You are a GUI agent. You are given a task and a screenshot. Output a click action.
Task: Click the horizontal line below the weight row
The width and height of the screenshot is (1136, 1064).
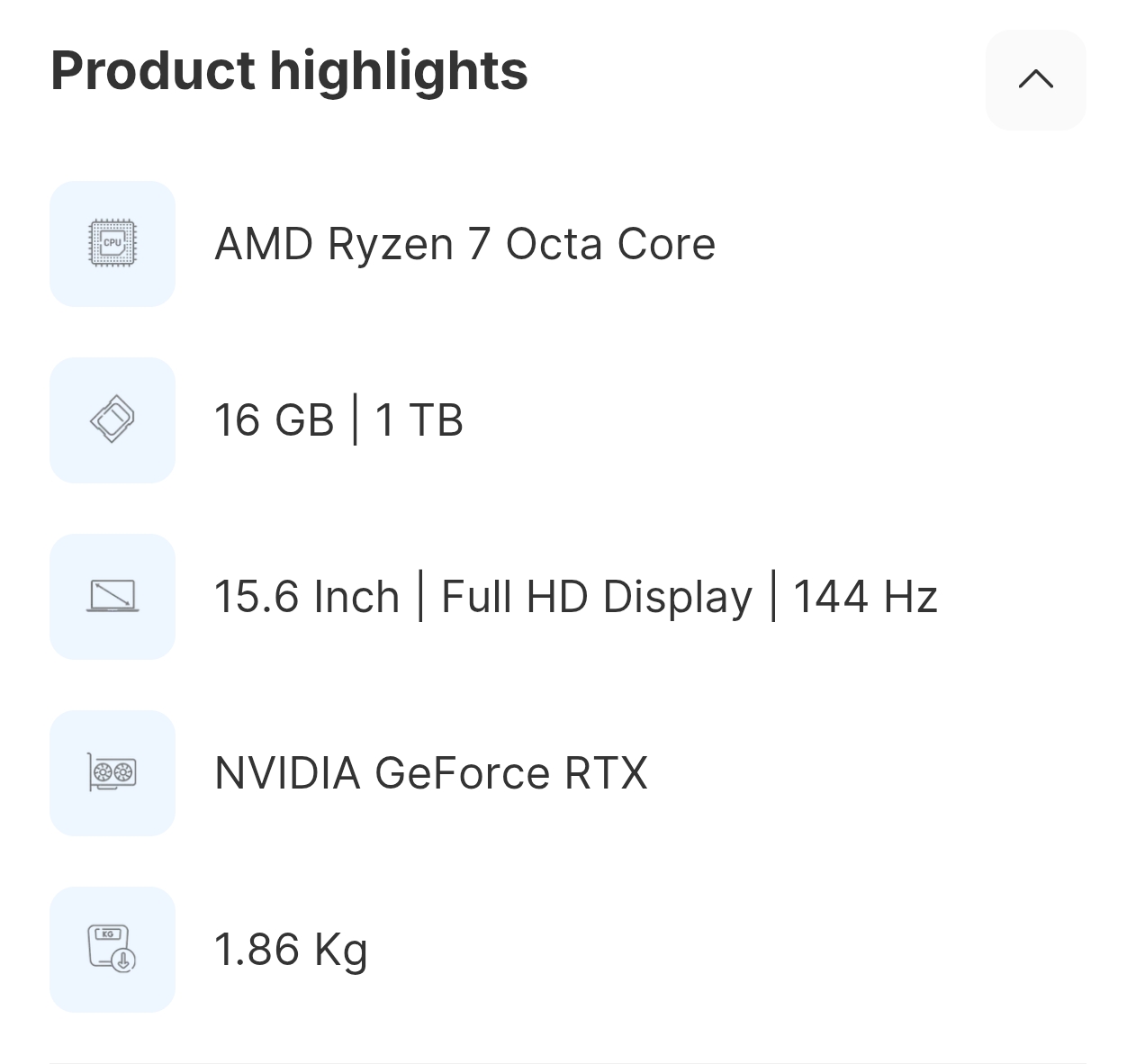coord(568,1062)
